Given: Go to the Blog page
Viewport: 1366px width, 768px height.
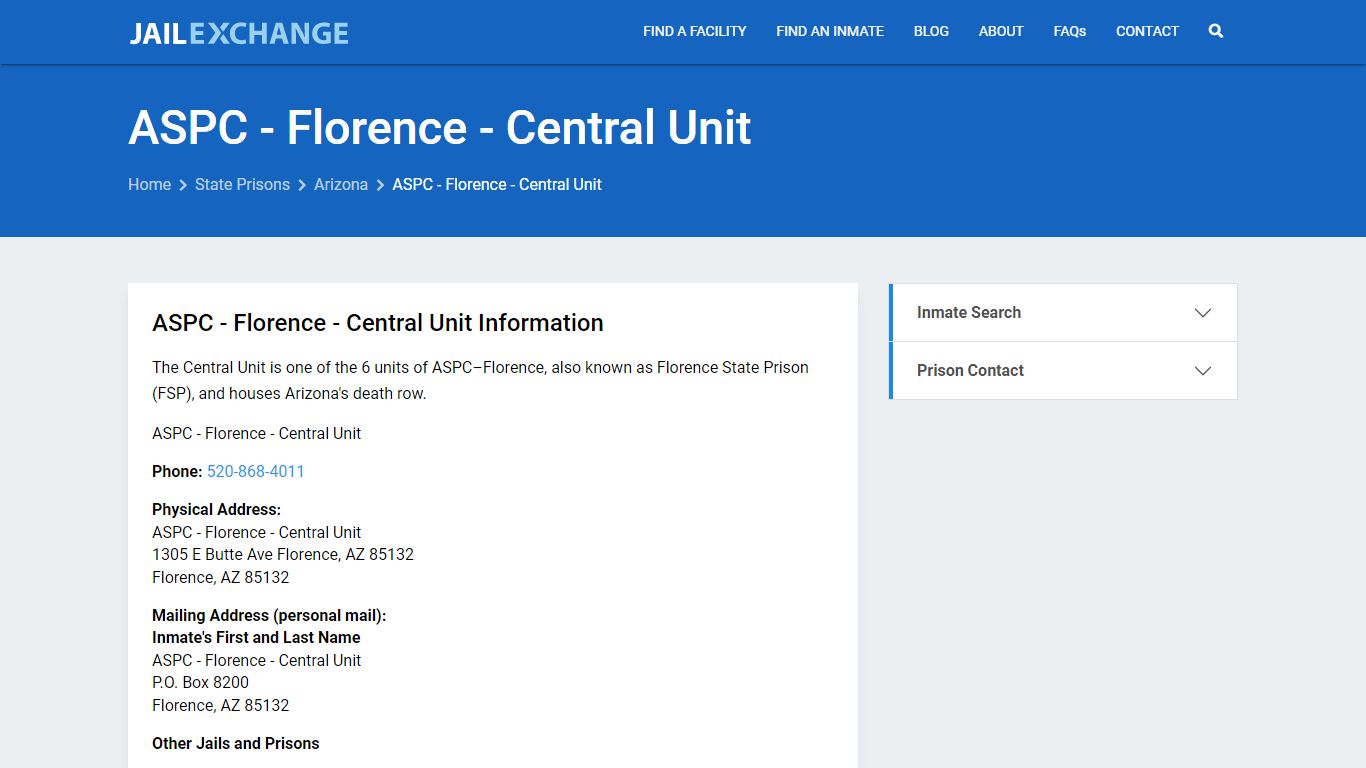Looking at the screenshot, I should [x=931, y=31].
